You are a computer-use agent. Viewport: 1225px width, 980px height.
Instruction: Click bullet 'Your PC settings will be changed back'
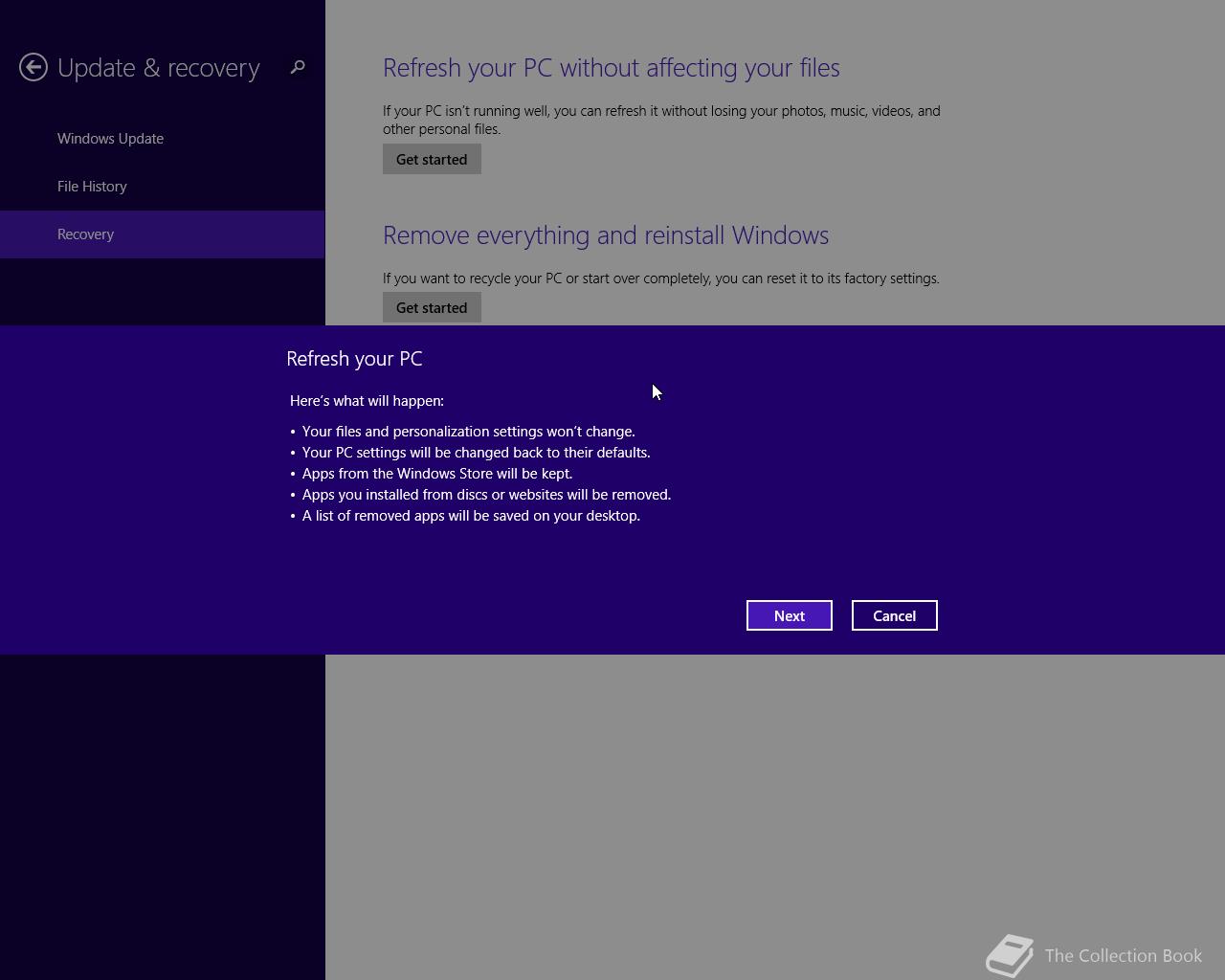pyautogui.click(x=477, y=453)
